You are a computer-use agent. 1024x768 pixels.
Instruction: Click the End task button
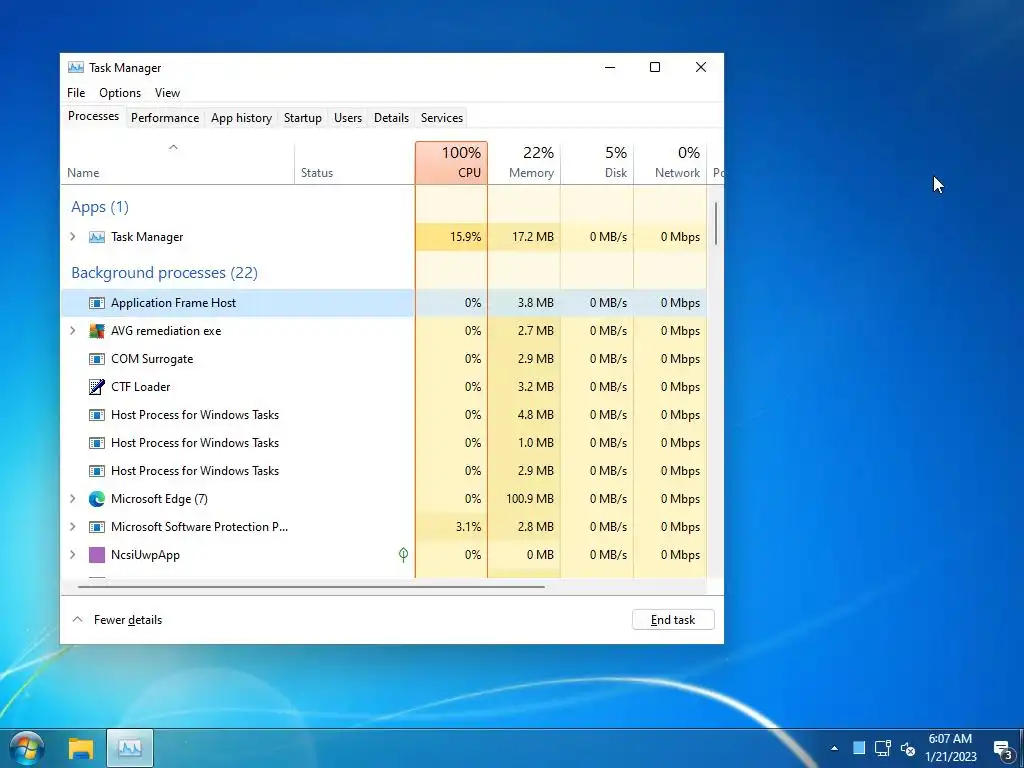pyautogui.click(x=673, y=620)
